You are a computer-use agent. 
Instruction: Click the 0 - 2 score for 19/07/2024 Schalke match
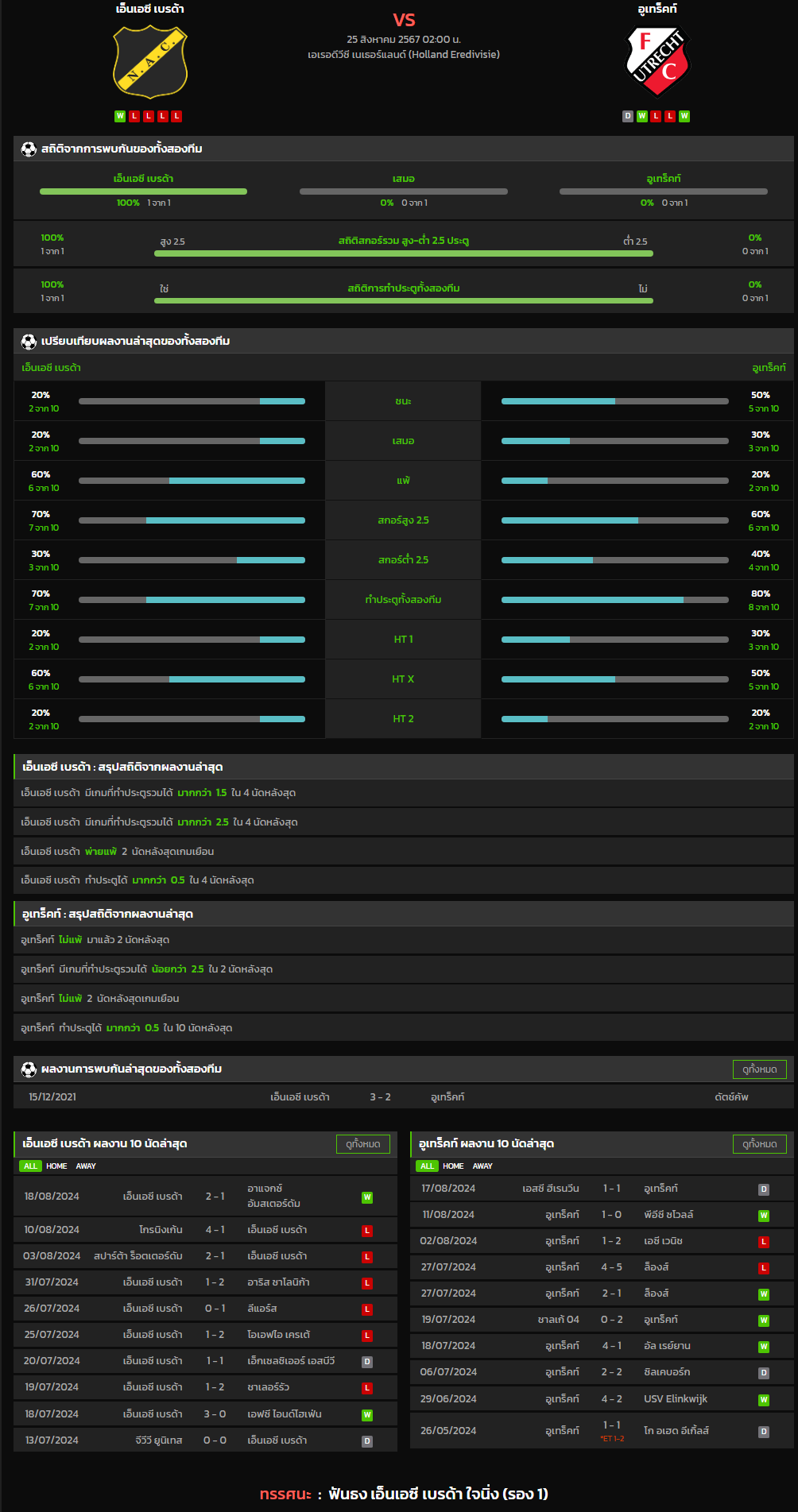pyautogui.click(x=611, y=1320)
